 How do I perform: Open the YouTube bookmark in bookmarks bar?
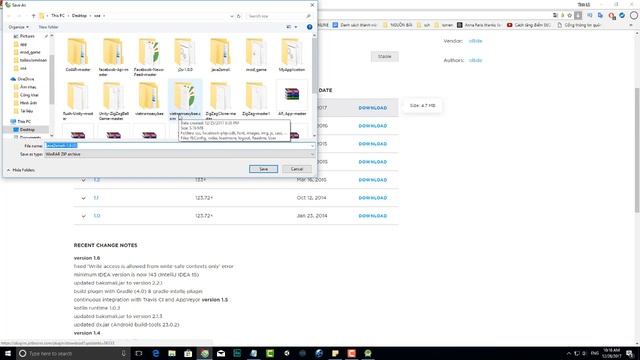[x=529, y=25]
